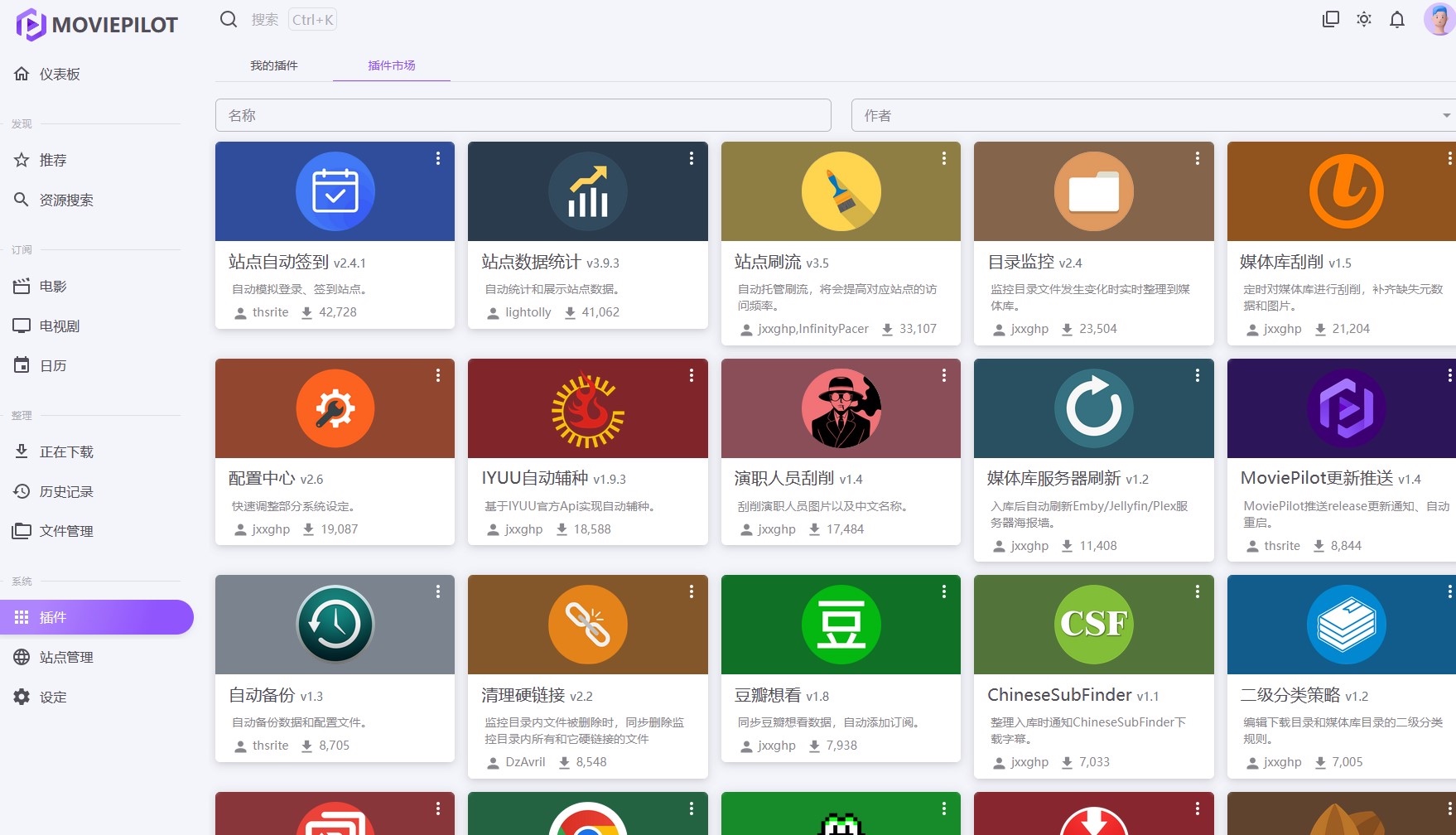This screenshot has width=1456, height=835.
Task: Click the 站点自动签到 calendar plugin icon
Action: (335, 191)
